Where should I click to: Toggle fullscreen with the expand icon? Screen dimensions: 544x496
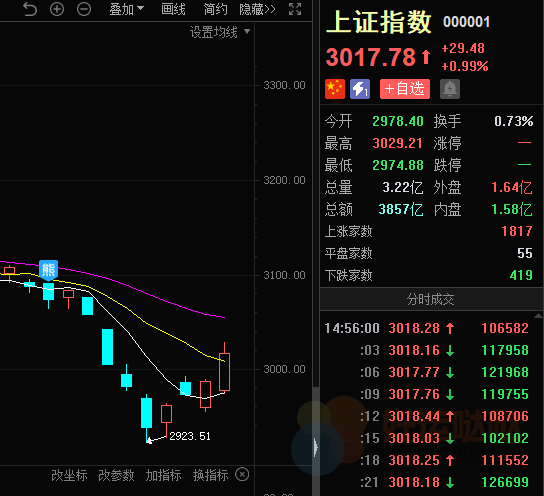(x=295, y=9)
